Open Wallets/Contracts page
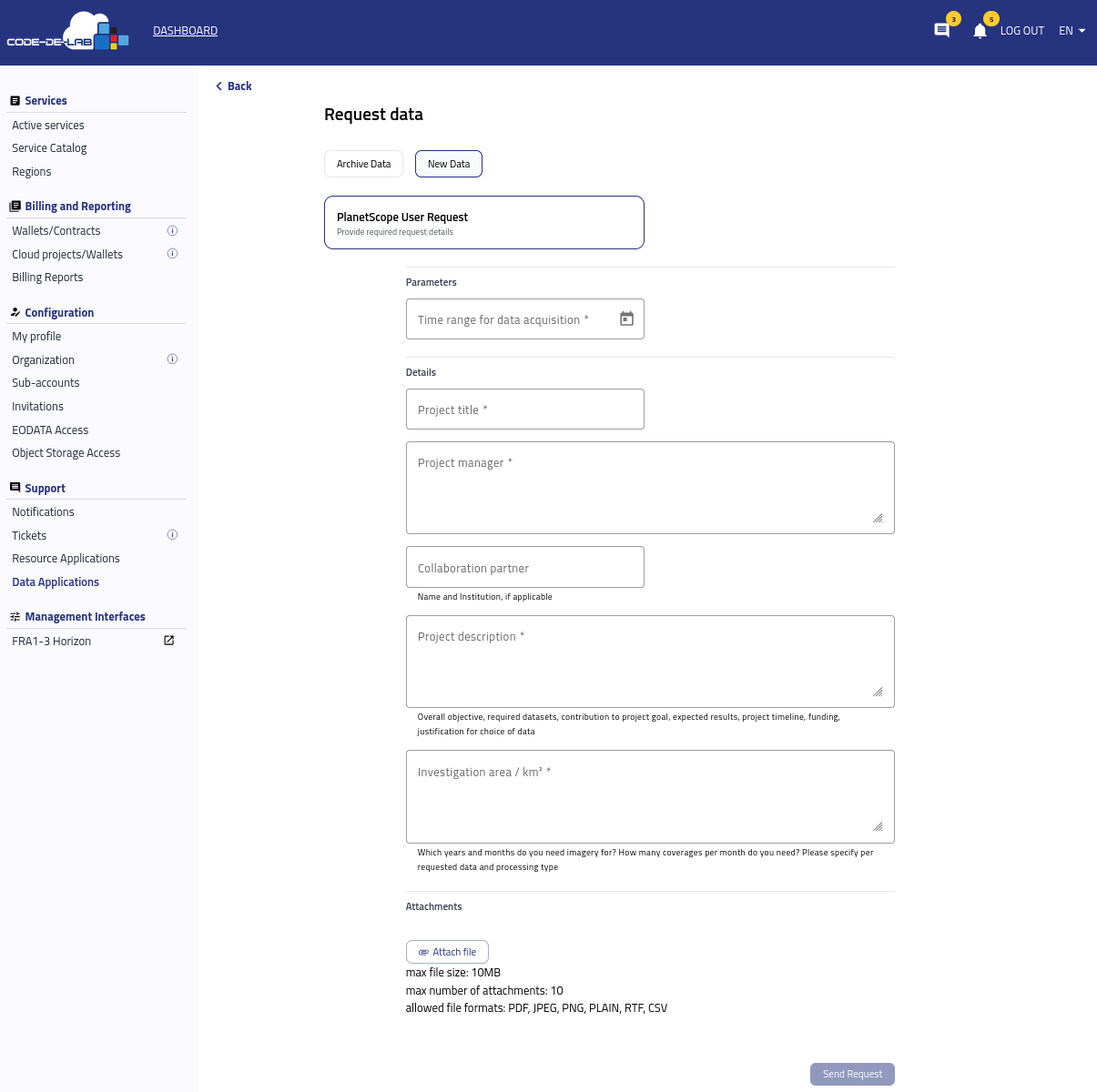The width and height of the screenshot is (1097, 1092). [56, 231]
